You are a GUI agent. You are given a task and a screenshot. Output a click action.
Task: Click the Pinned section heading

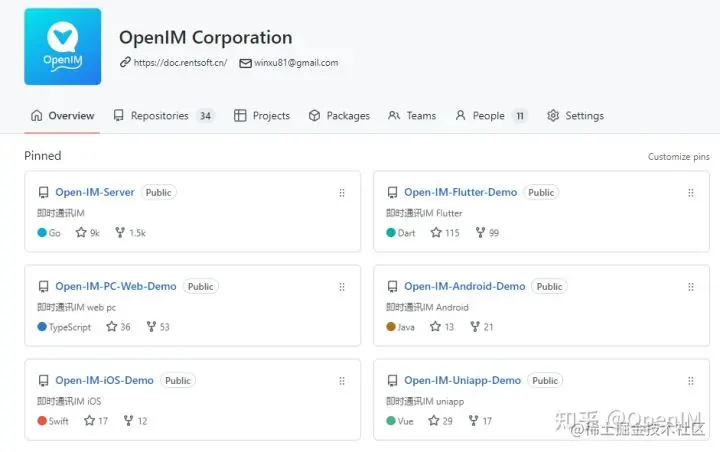point(43,156)
